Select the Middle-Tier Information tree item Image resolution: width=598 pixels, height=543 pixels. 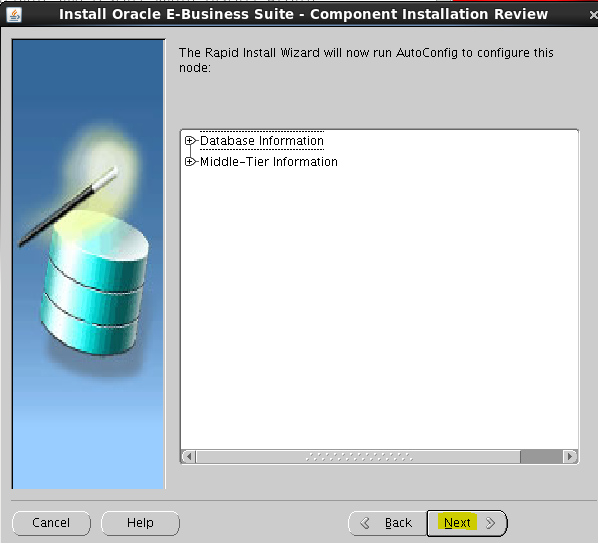(268, 162)
